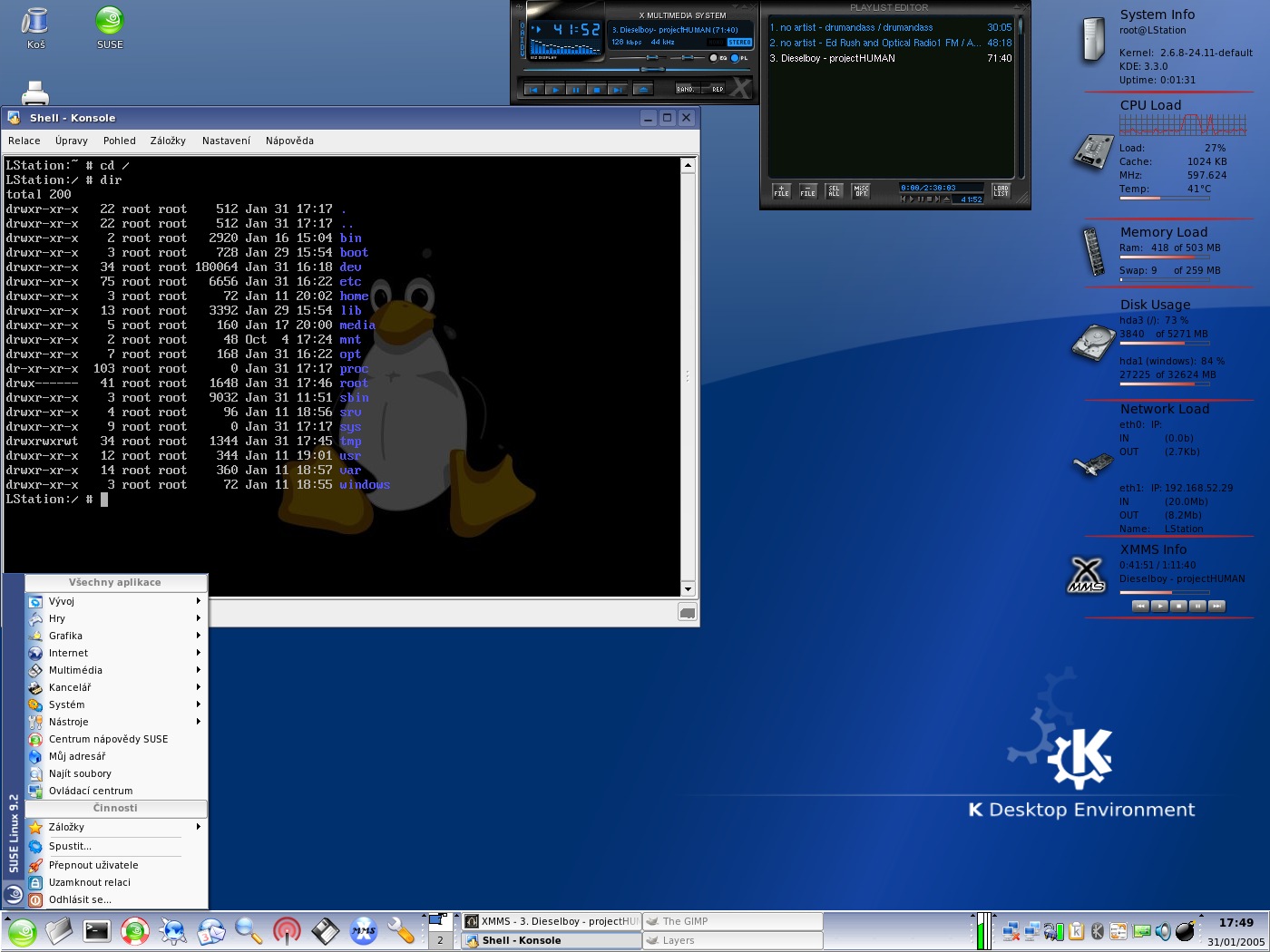1270x952 pixels.
Task: Skip to next track in XMMS player
Action: click(x=618, y=90)
